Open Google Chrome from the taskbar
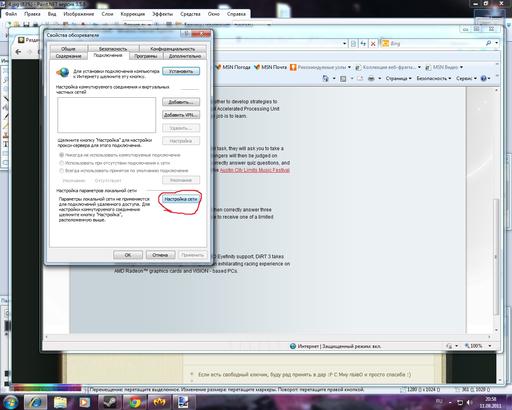 (135, 402)
